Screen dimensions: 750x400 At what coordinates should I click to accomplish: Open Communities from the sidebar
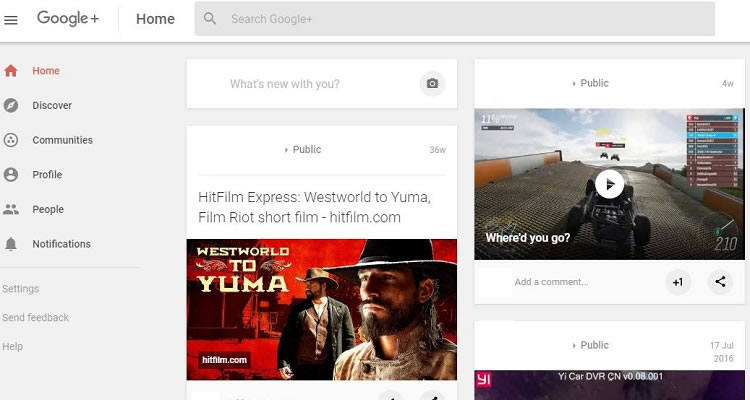[63, 140]
